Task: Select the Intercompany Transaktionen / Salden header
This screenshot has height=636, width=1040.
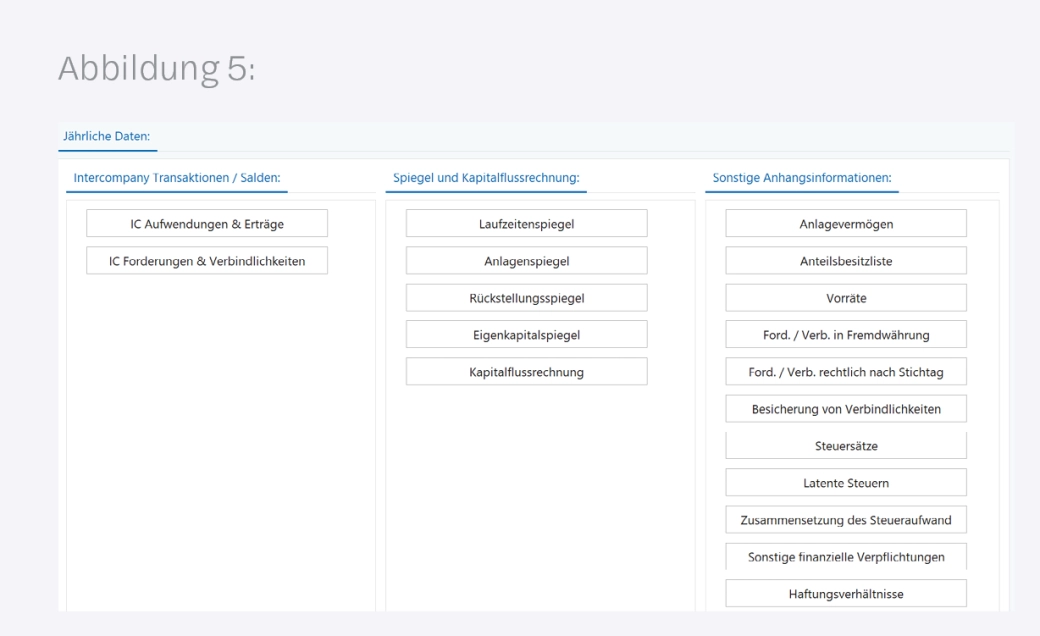Action: tap(177, 178)
